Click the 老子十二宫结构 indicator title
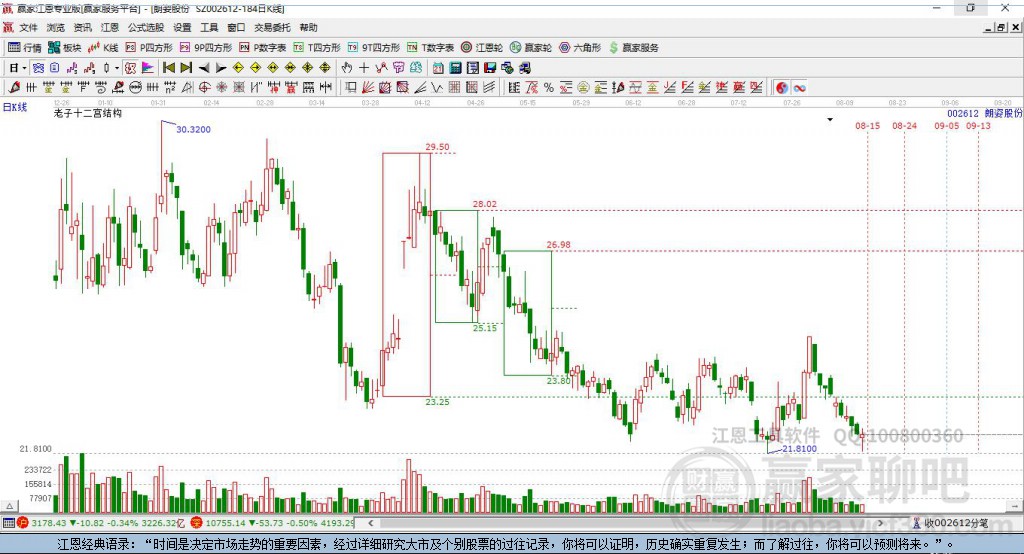This screenshot has width=1024, height=554. (88, 113)
